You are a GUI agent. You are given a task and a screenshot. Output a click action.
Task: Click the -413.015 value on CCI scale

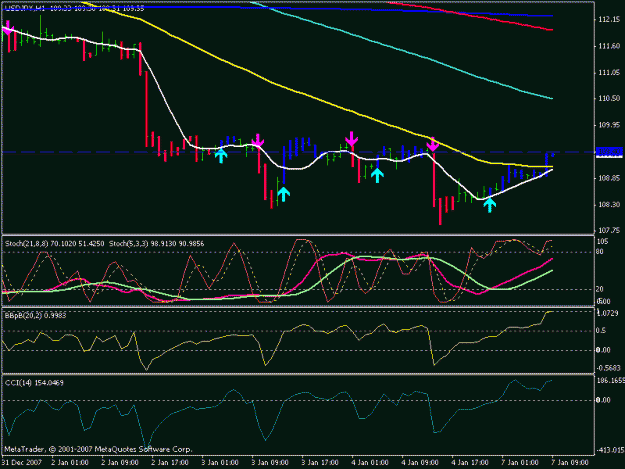[610, 450]
